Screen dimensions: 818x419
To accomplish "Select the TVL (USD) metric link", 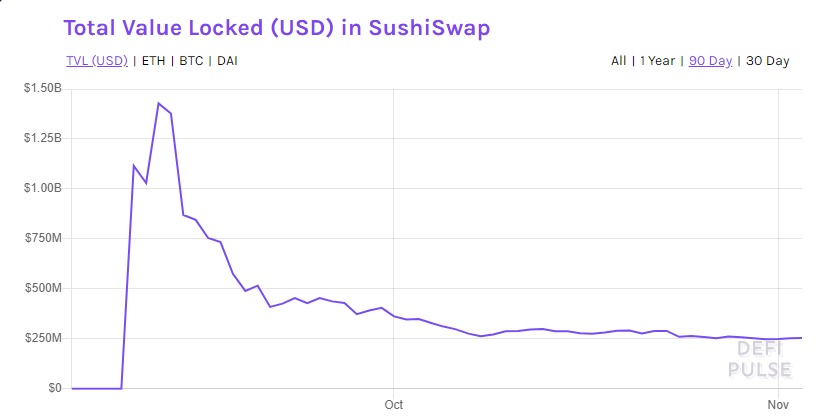I will [x=97, y=61].
